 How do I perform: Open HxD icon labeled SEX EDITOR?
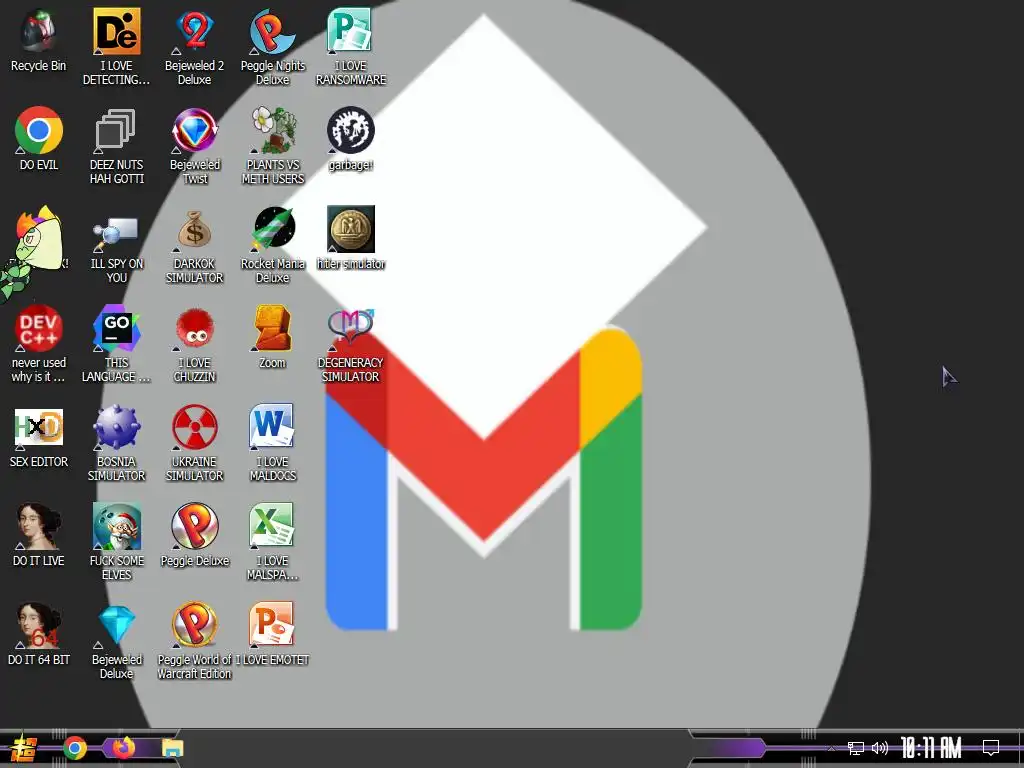pos(39,428)
